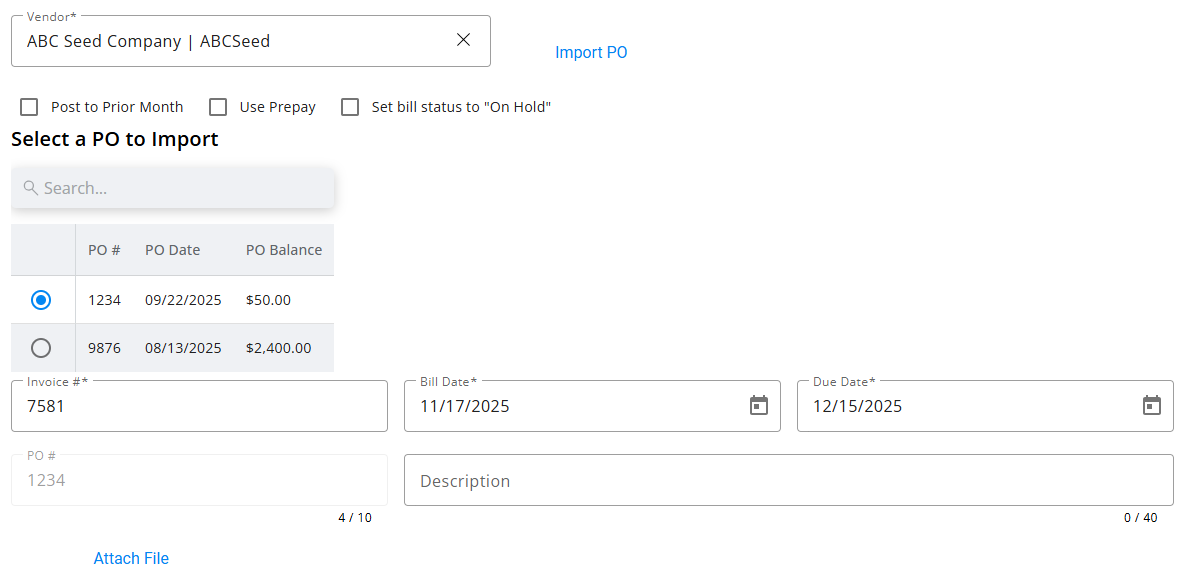This screenshot has height=575, width=1184.
Task: Click the PO Date column header
Action: click(x=173, y=250)
